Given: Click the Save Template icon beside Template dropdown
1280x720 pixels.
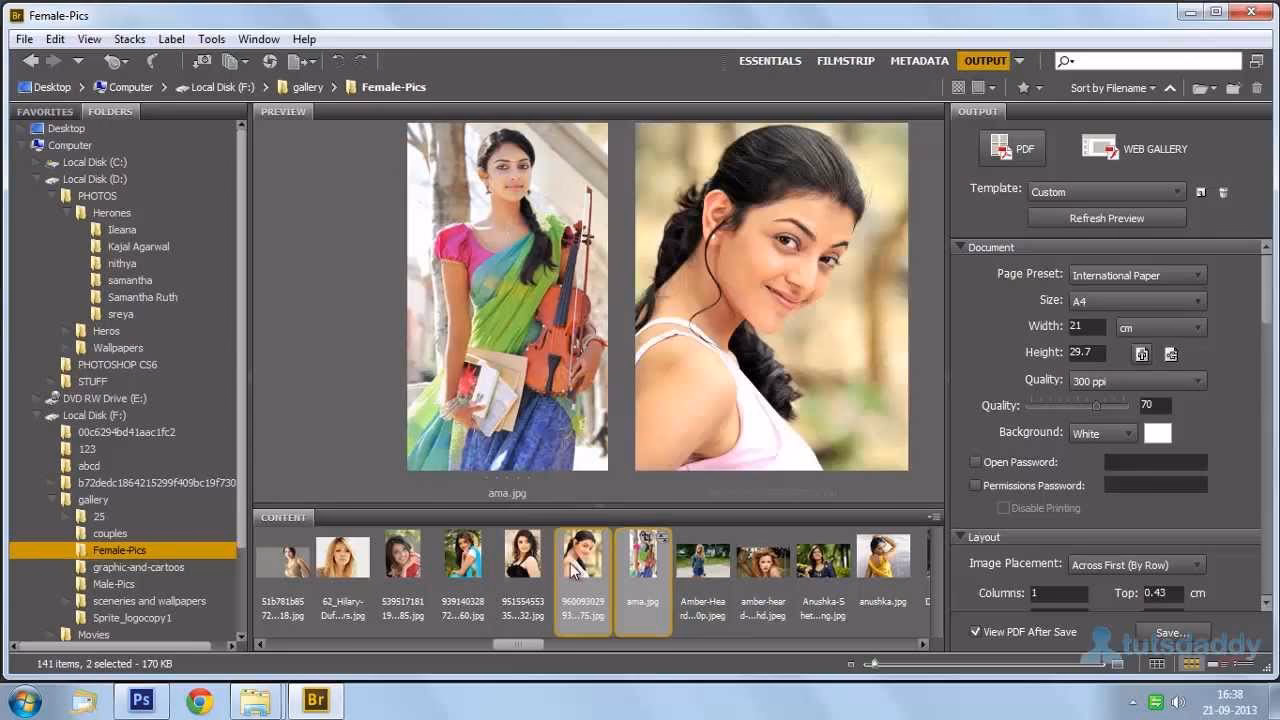Looking at the screenshot, I should pyautogui.click(x=1201, y=191).
